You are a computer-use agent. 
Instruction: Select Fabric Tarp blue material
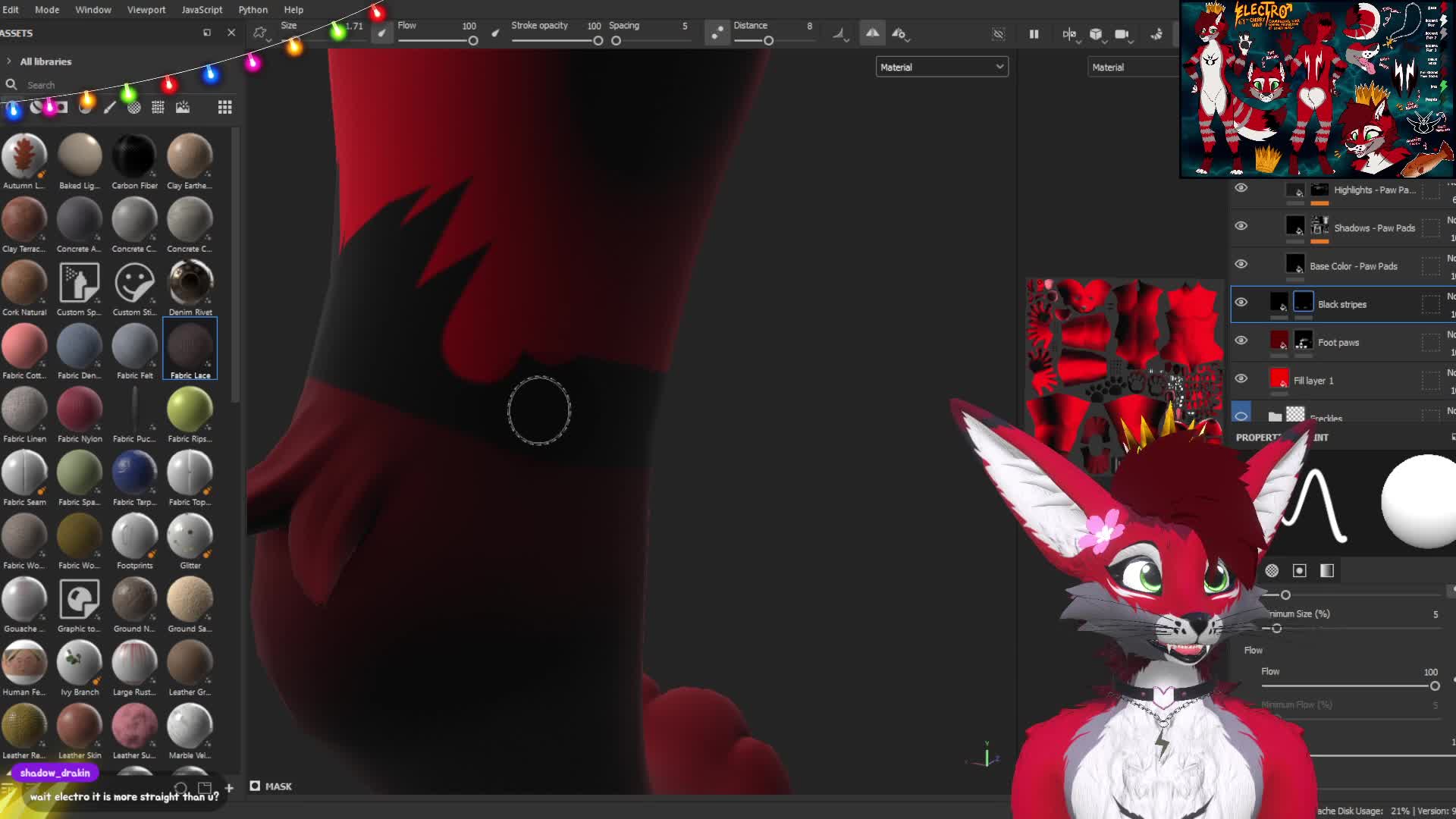pyautogui.click(x=134, y=478)
